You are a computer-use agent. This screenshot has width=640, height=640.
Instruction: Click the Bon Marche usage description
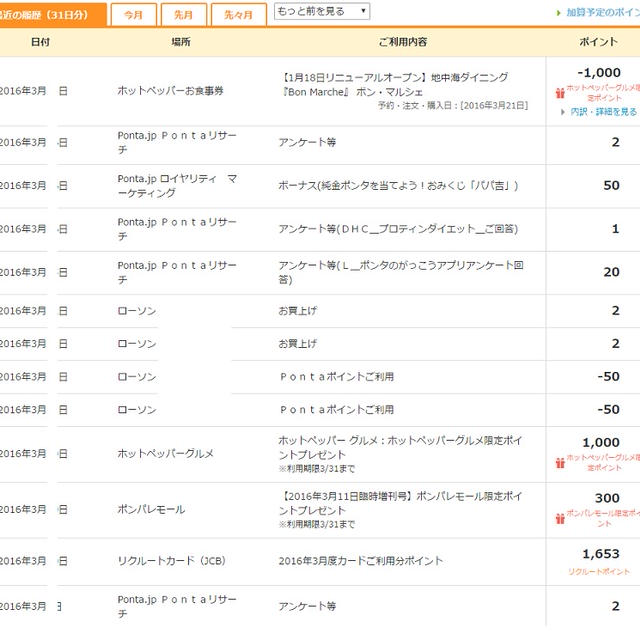point(394,84)
